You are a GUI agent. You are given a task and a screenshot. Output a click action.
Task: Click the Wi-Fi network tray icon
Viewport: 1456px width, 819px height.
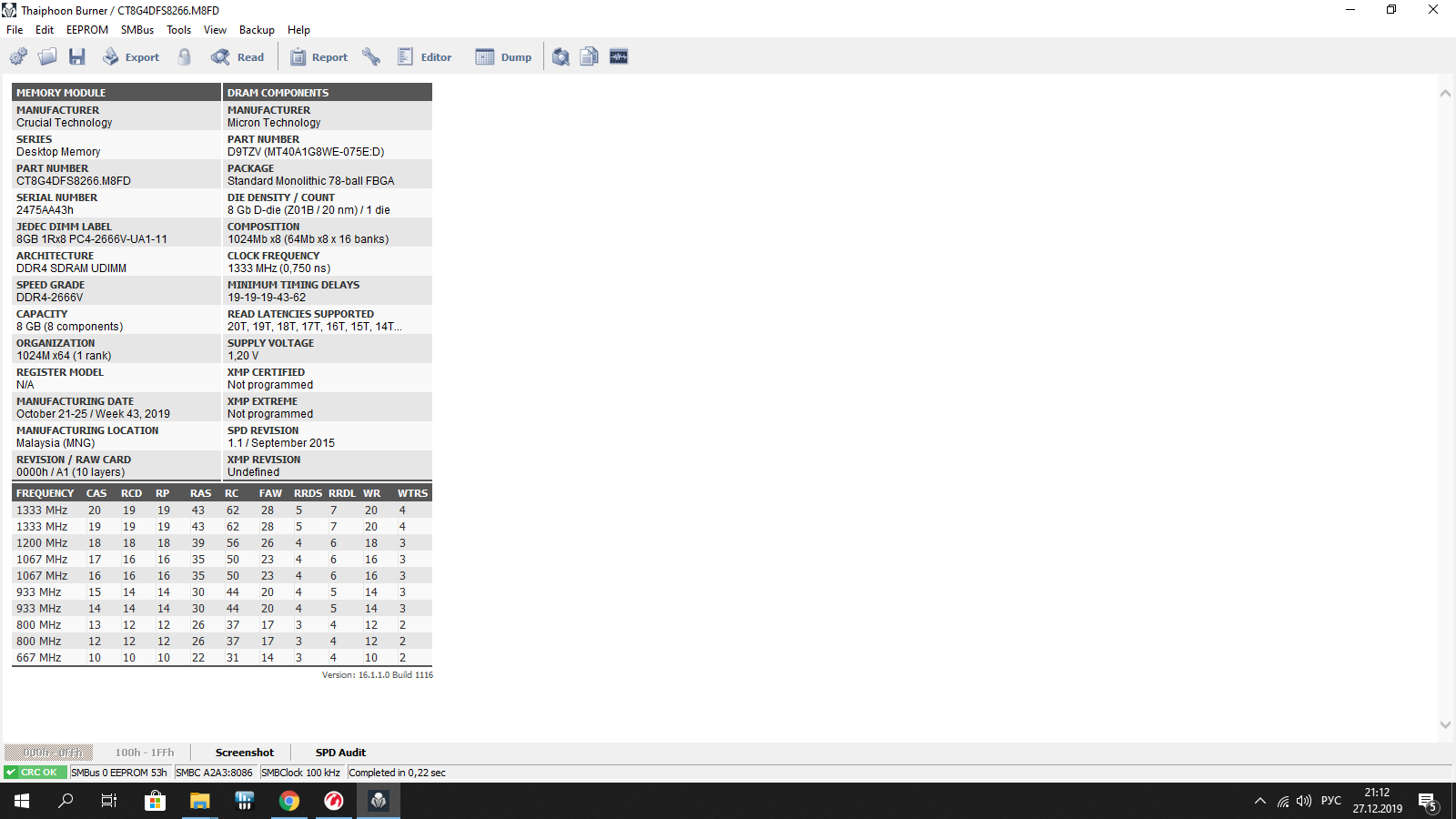[x=1283, y=801]
